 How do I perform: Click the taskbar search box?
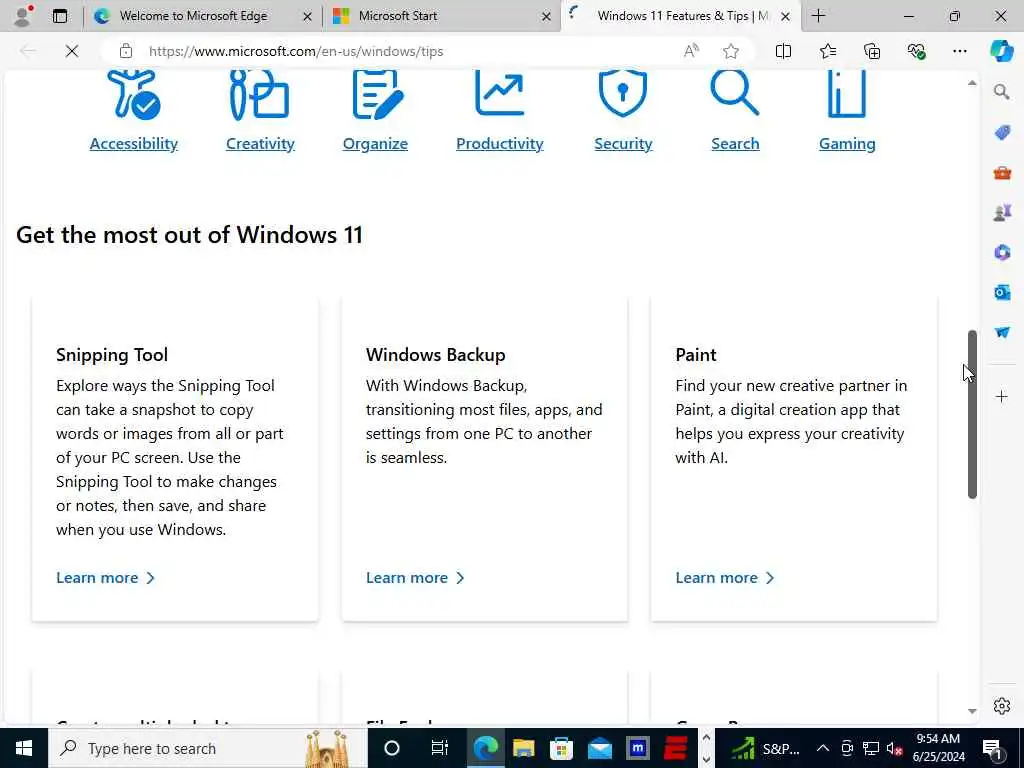click(x=208, y=748)
